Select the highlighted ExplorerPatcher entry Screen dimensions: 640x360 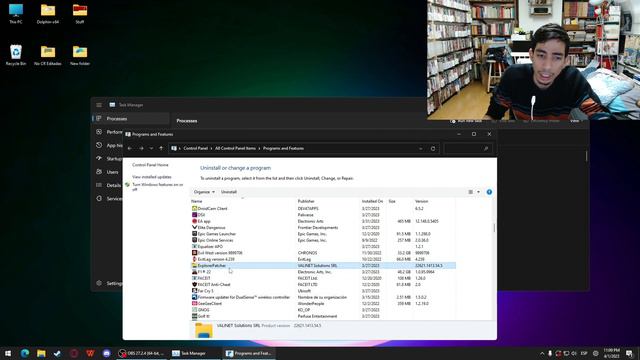[323, 266]
